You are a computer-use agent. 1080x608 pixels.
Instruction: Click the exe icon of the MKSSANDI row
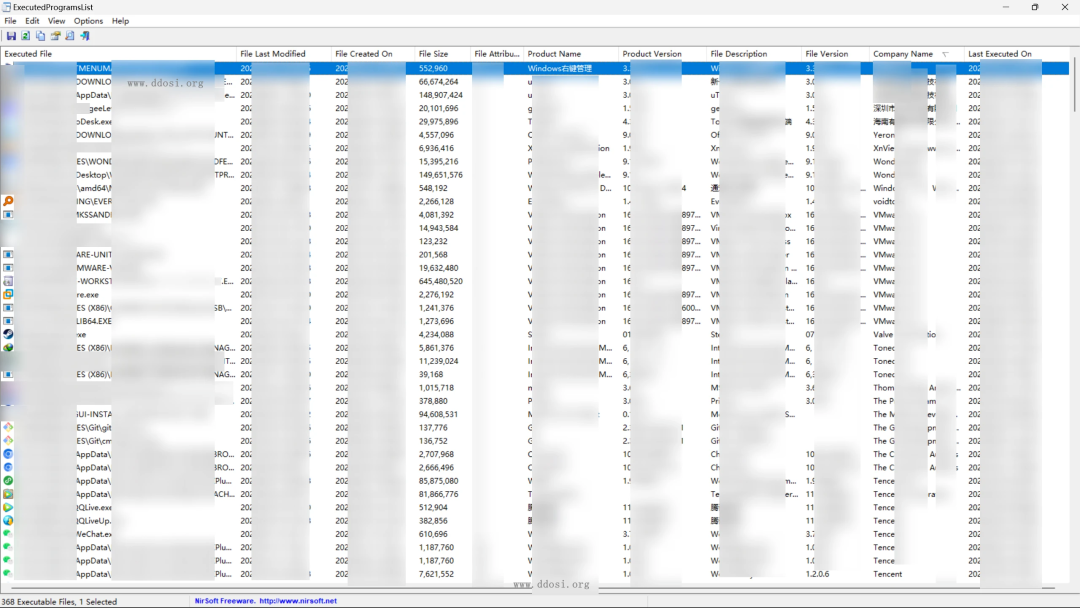tap(8, 215)
